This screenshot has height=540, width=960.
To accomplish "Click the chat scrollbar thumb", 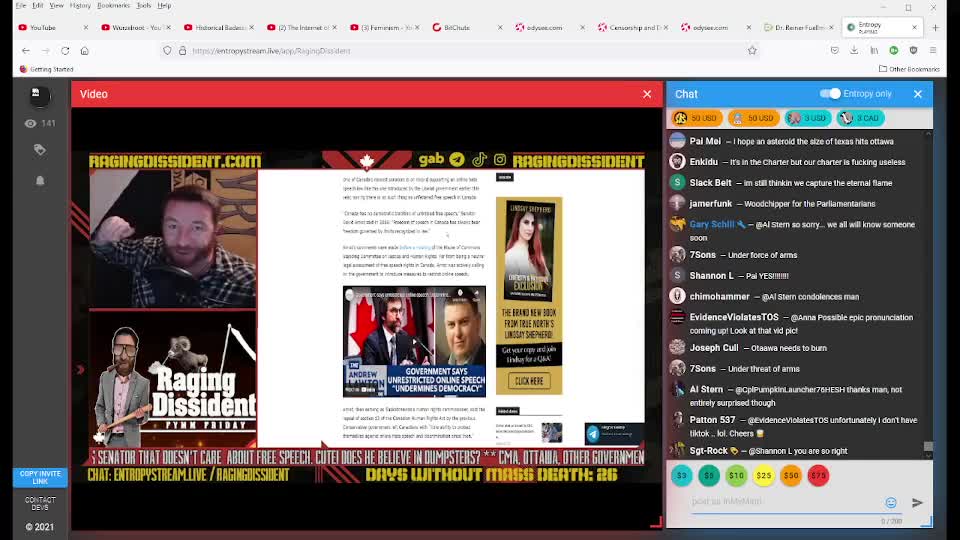I will [928, 446].
